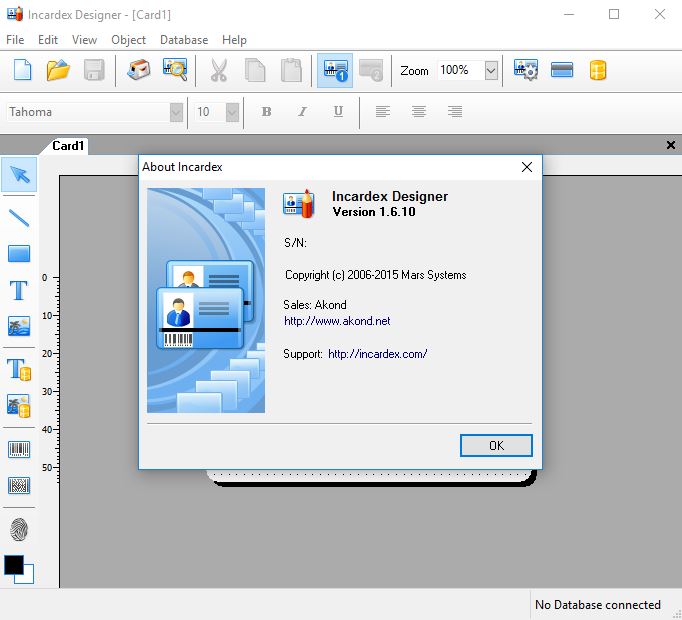Toggle Underline formatting
The height and width of the screenshot is (620, 682).
tap(338, 112)
